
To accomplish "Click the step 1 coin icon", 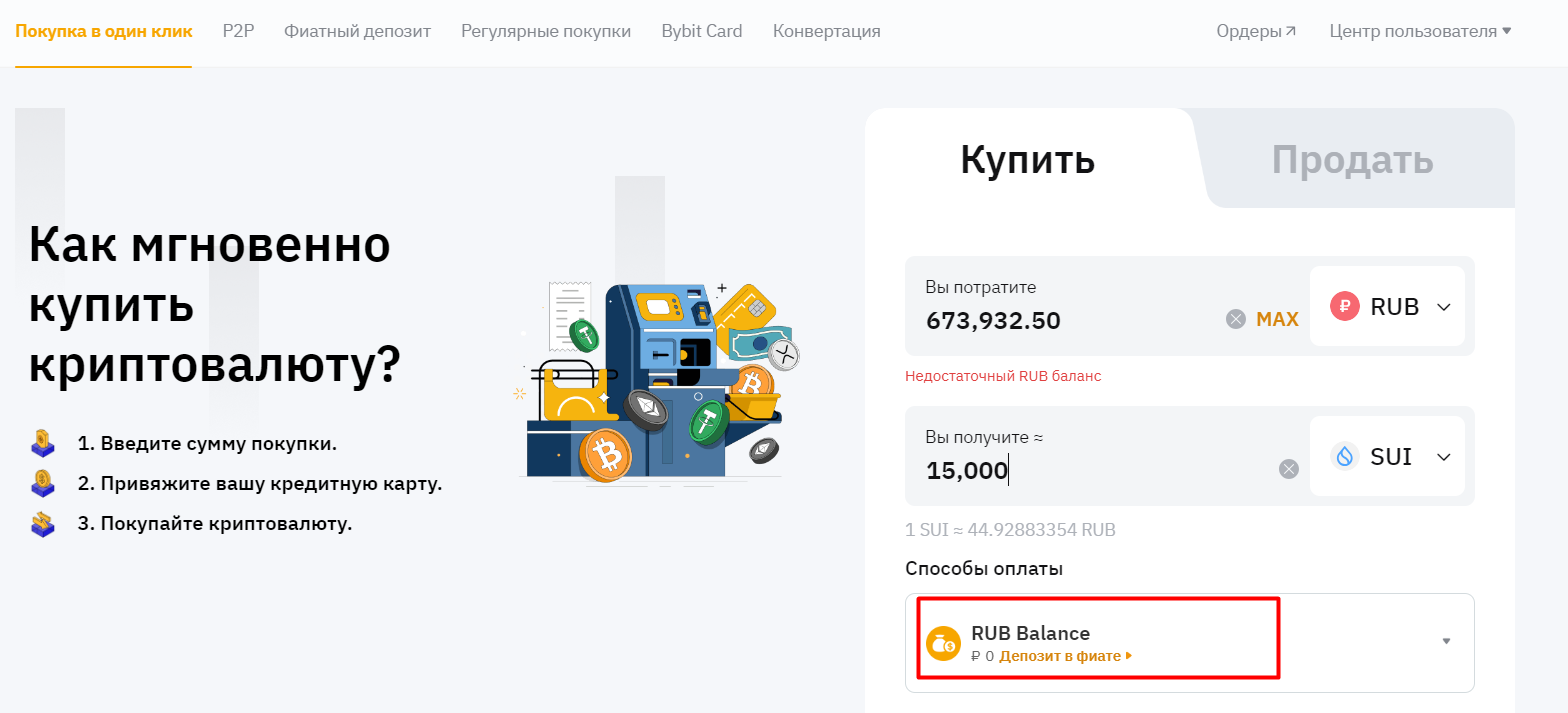I will [43, 443].
